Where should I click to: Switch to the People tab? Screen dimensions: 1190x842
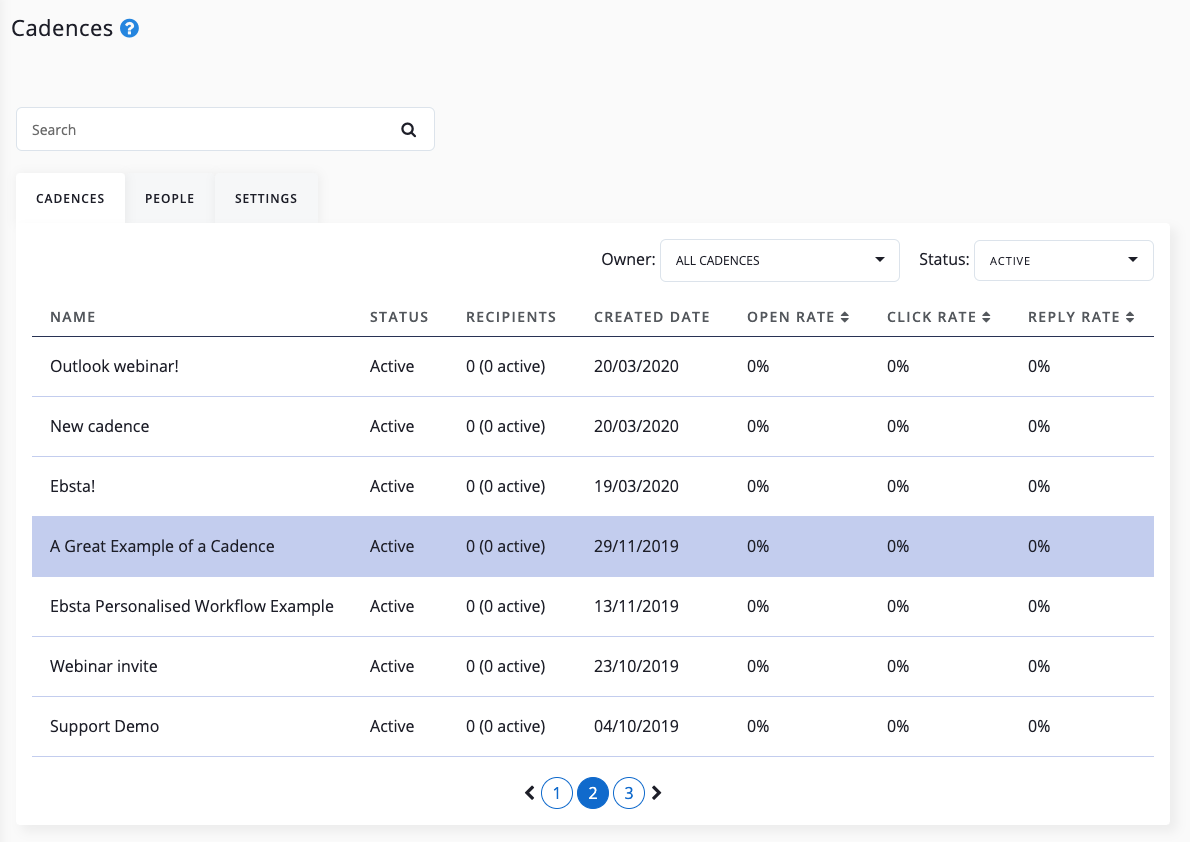pos(169,198)
